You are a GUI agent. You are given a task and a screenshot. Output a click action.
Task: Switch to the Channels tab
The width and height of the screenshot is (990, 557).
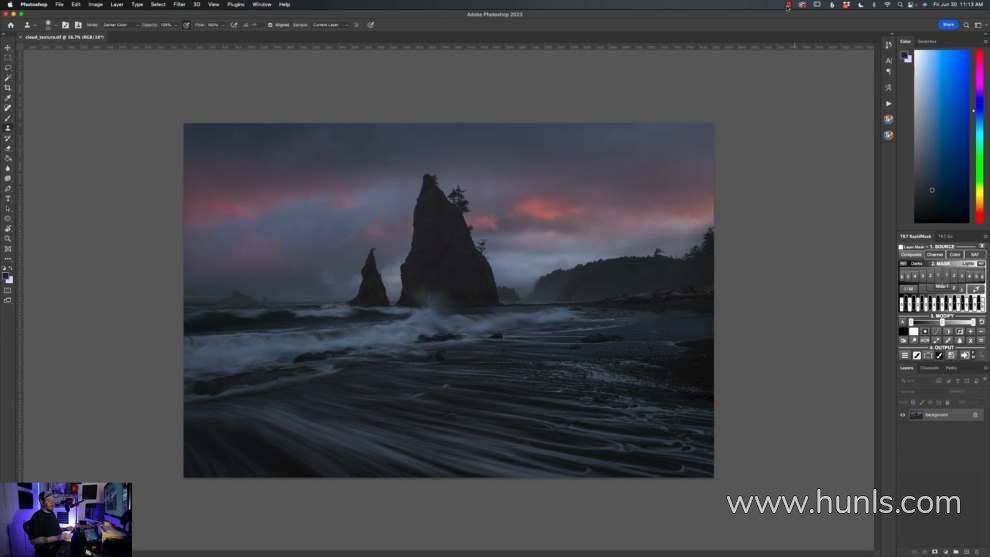(929, 368)
